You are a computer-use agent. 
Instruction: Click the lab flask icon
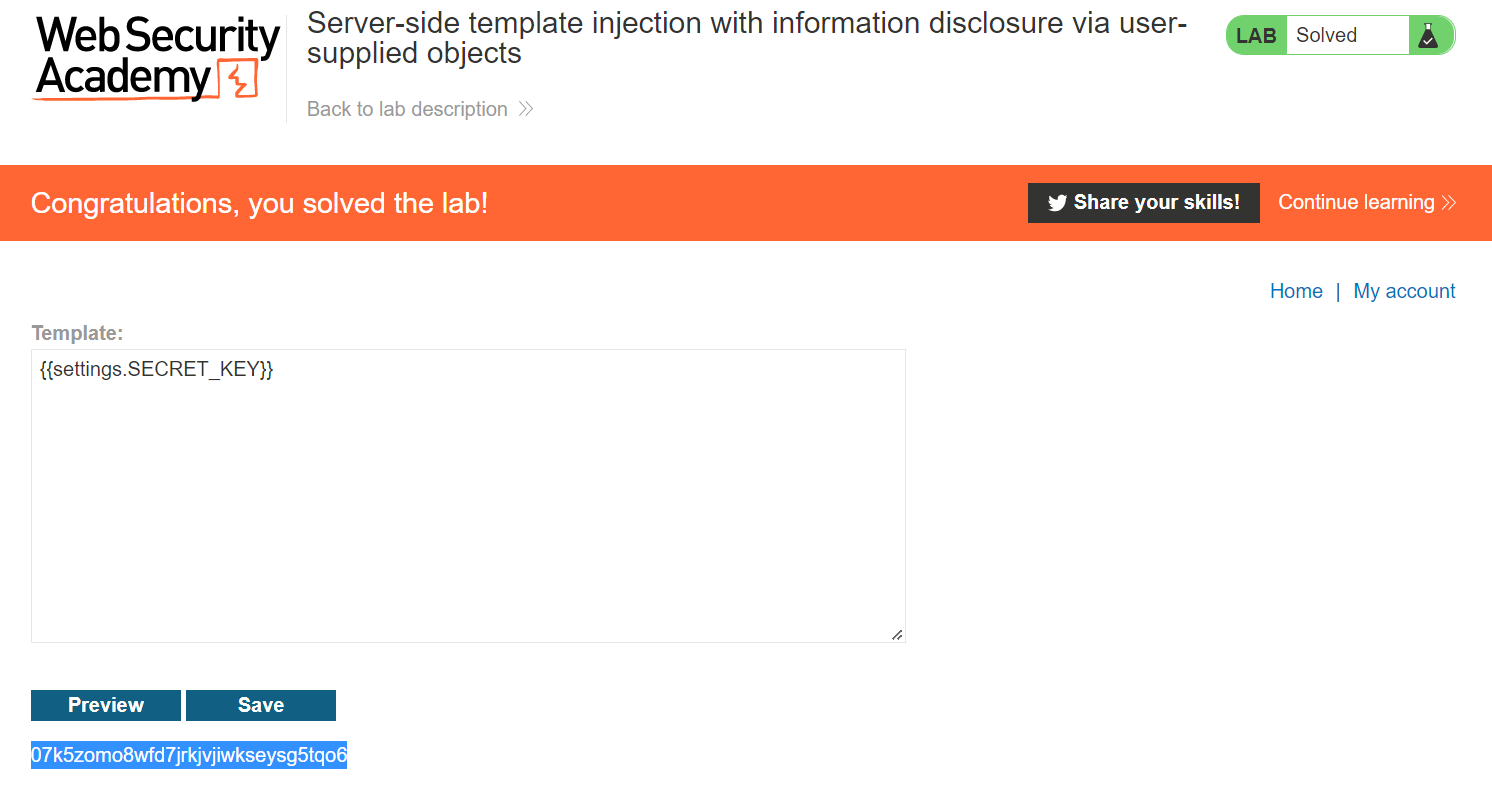tap(1428, 36)
